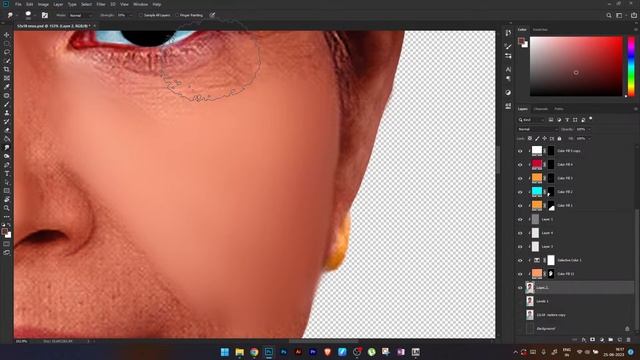
Task: Toggle Finger Painting checkbox
Action: click(x=177, y=15)
